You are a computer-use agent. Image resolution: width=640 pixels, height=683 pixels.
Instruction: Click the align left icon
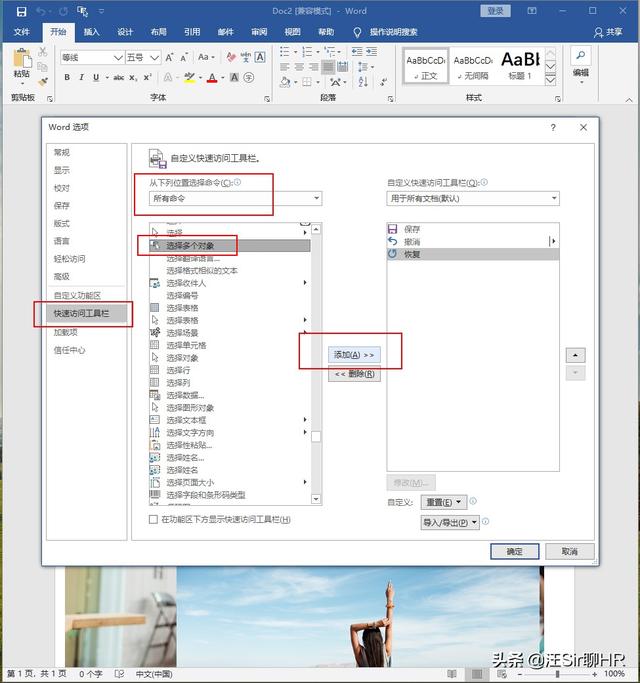point(284,67)
